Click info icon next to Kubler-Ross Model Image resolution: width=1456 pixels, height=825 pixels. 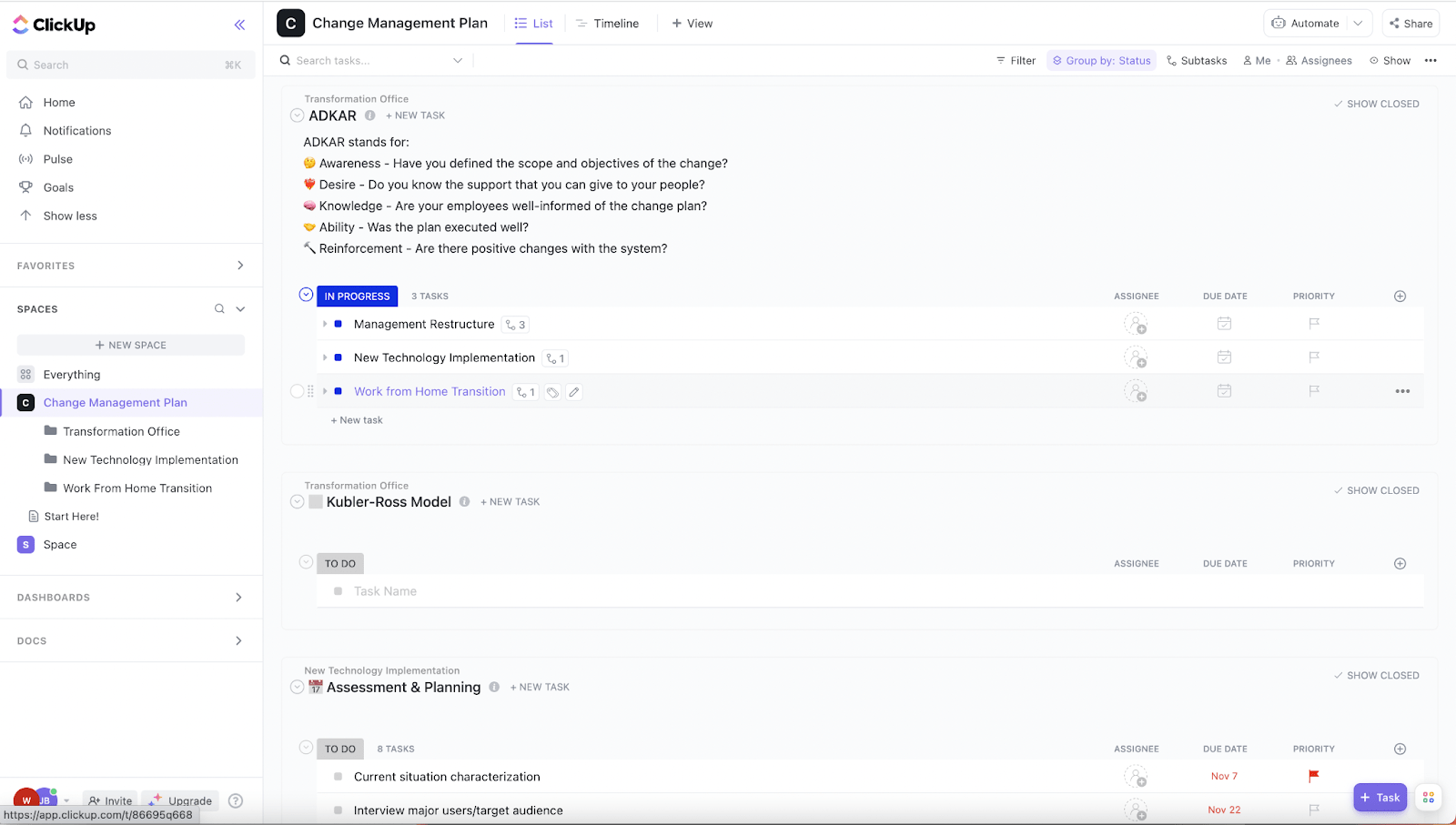(x=465, y=502)
